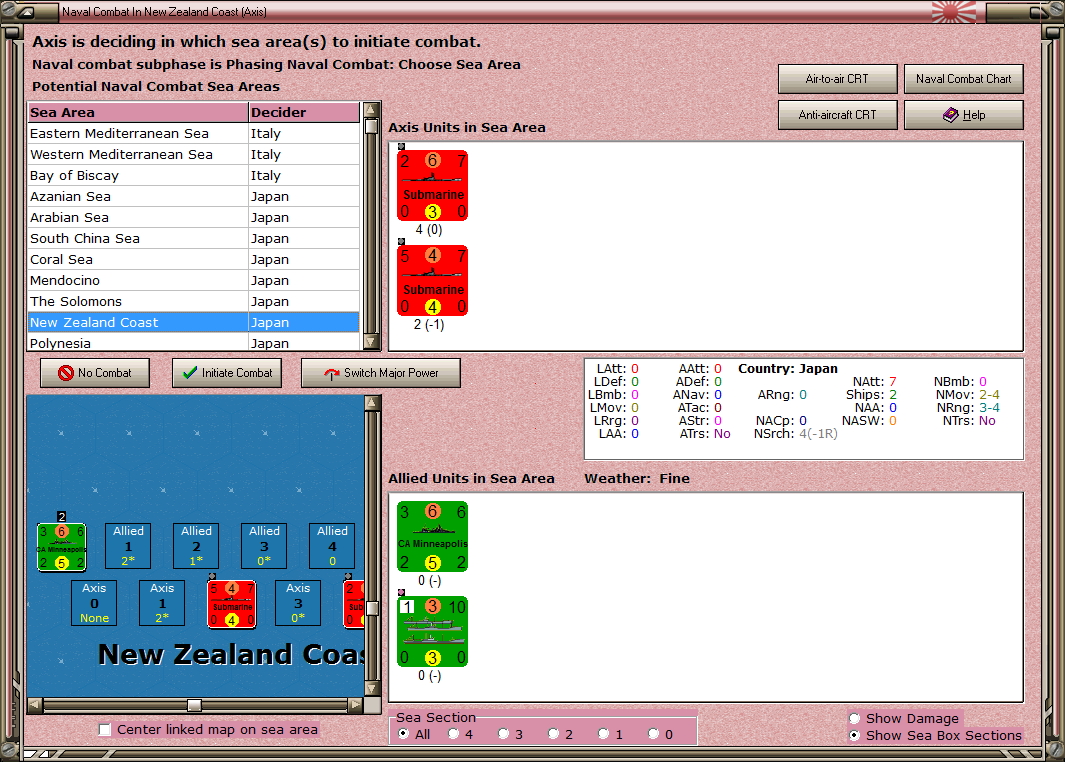
Task: Open the Help button
Action: click(x=964, y=115)
